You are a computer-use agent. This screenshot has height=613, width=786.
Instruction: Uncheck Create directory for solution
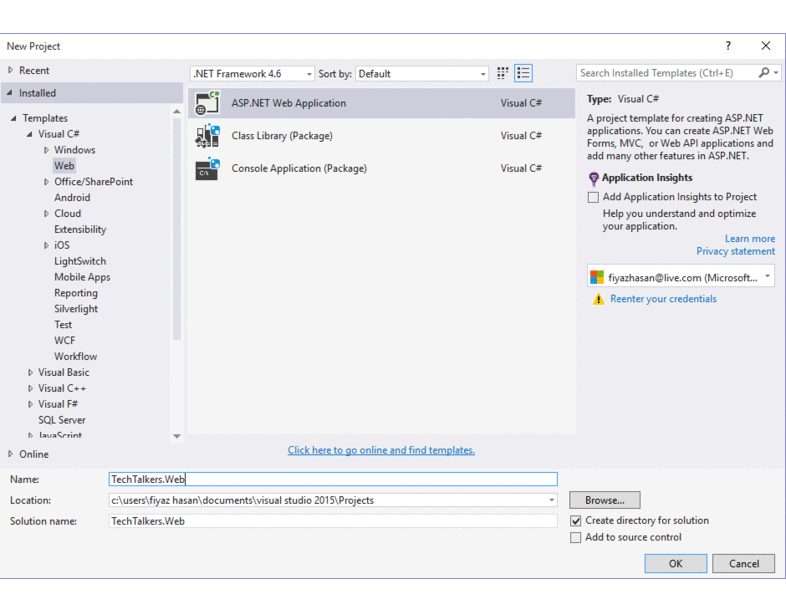(x=575, y=521)
